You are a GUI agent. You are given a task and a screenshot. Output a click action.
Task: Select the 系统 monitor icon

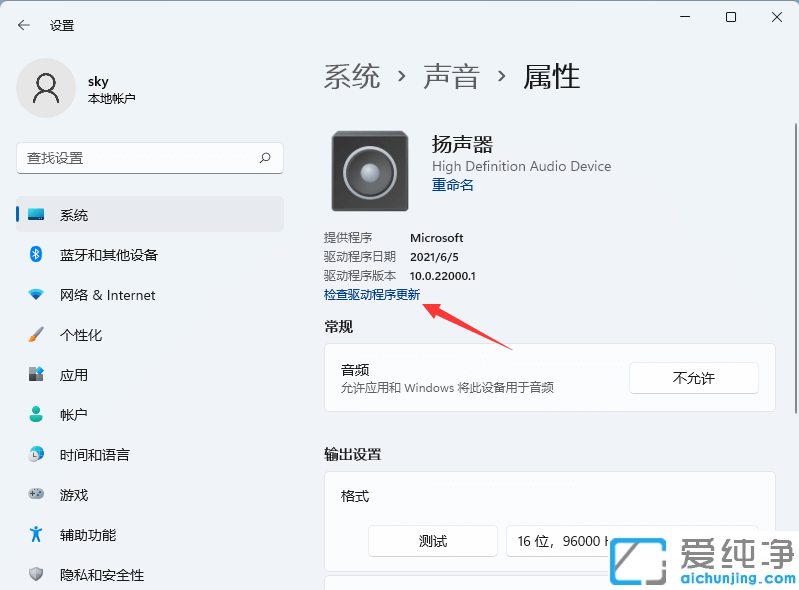coord(36,214)
